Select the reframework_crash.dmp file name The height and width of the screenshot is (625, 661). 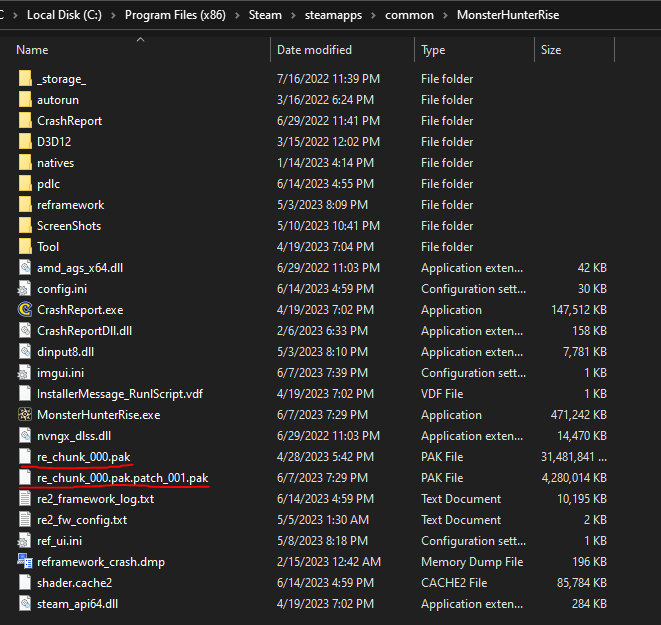click(x=101, y=562)
